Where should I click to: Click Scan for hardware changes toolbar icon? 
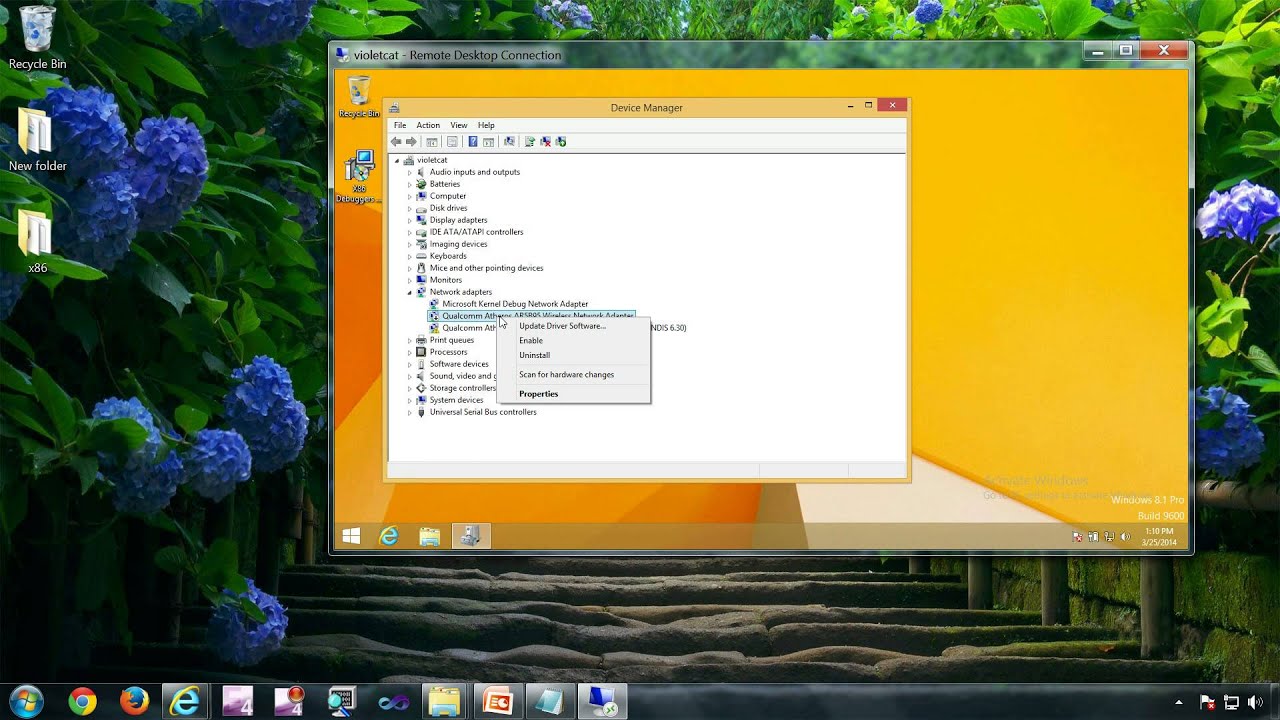(x=509, y=142)
